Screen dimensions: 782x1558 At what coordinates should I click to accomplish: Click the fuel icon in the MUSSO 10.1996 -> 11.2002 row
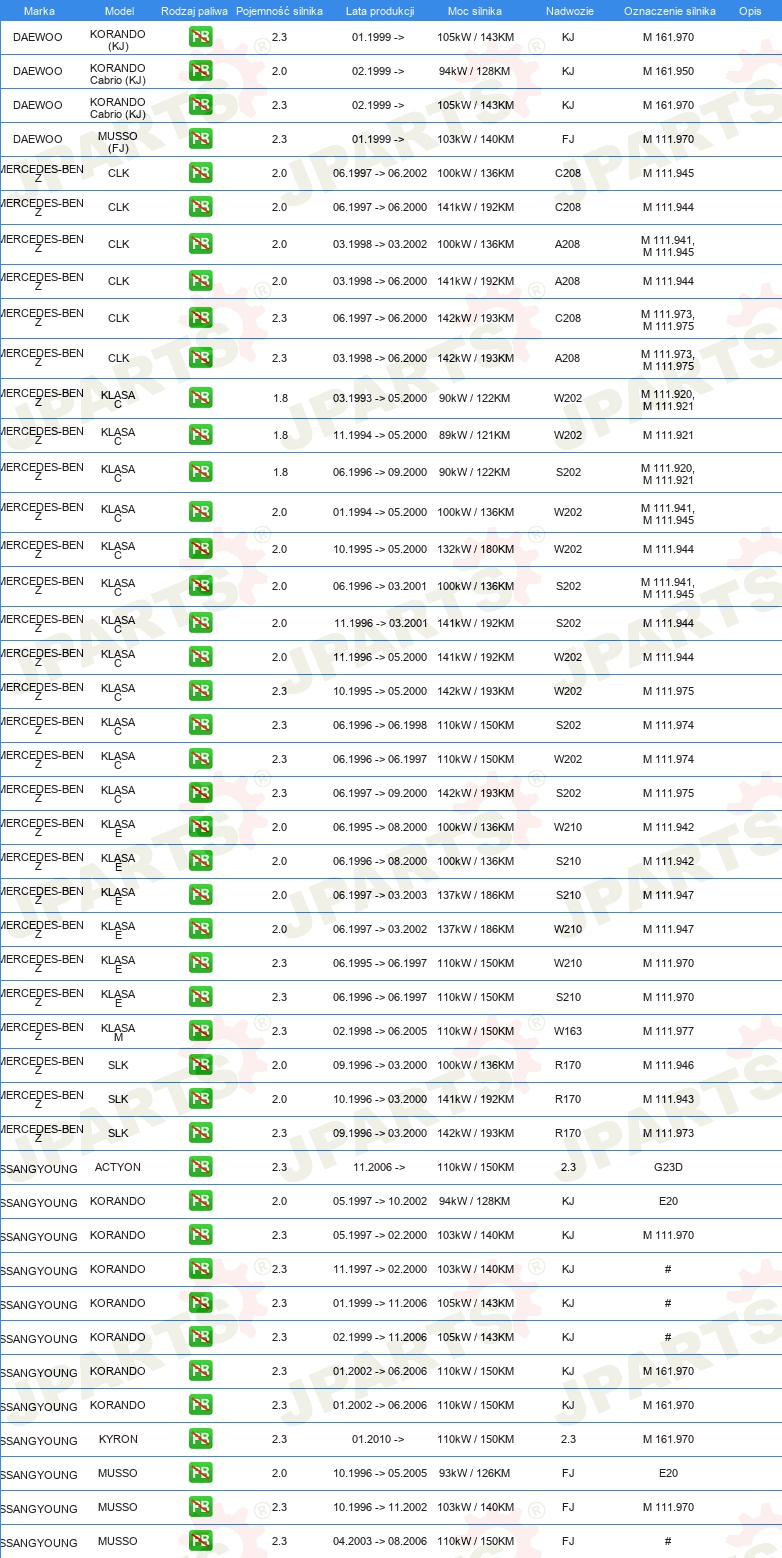coord(201,1507)
